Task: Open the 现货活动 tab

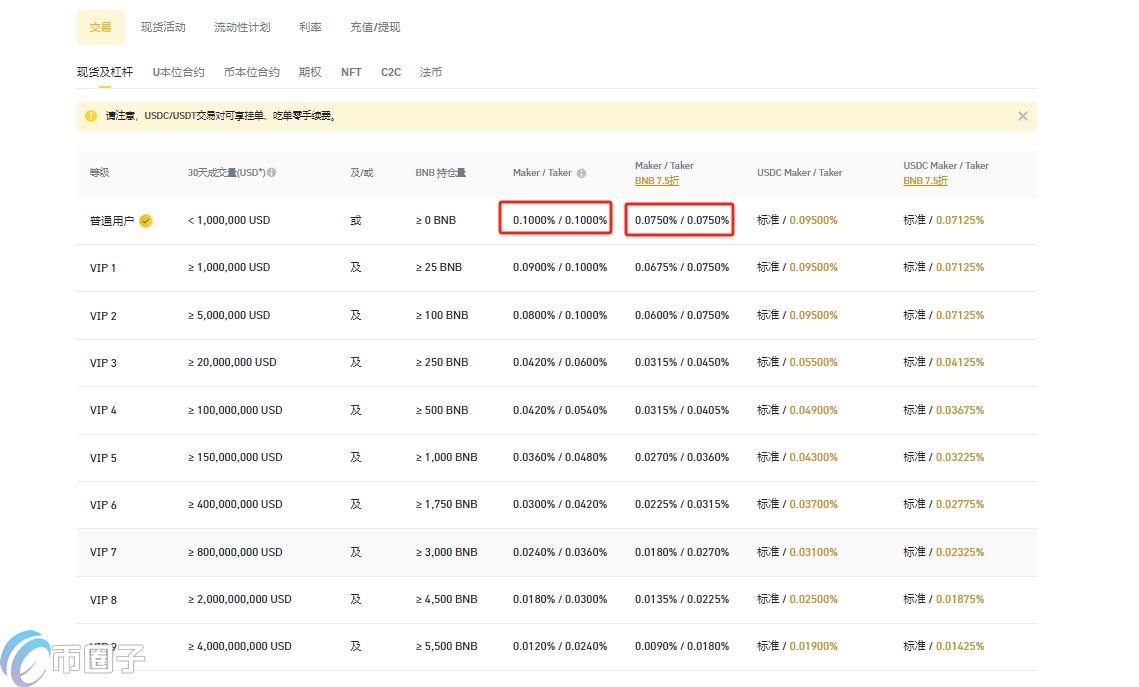Action: coord(163,28)
